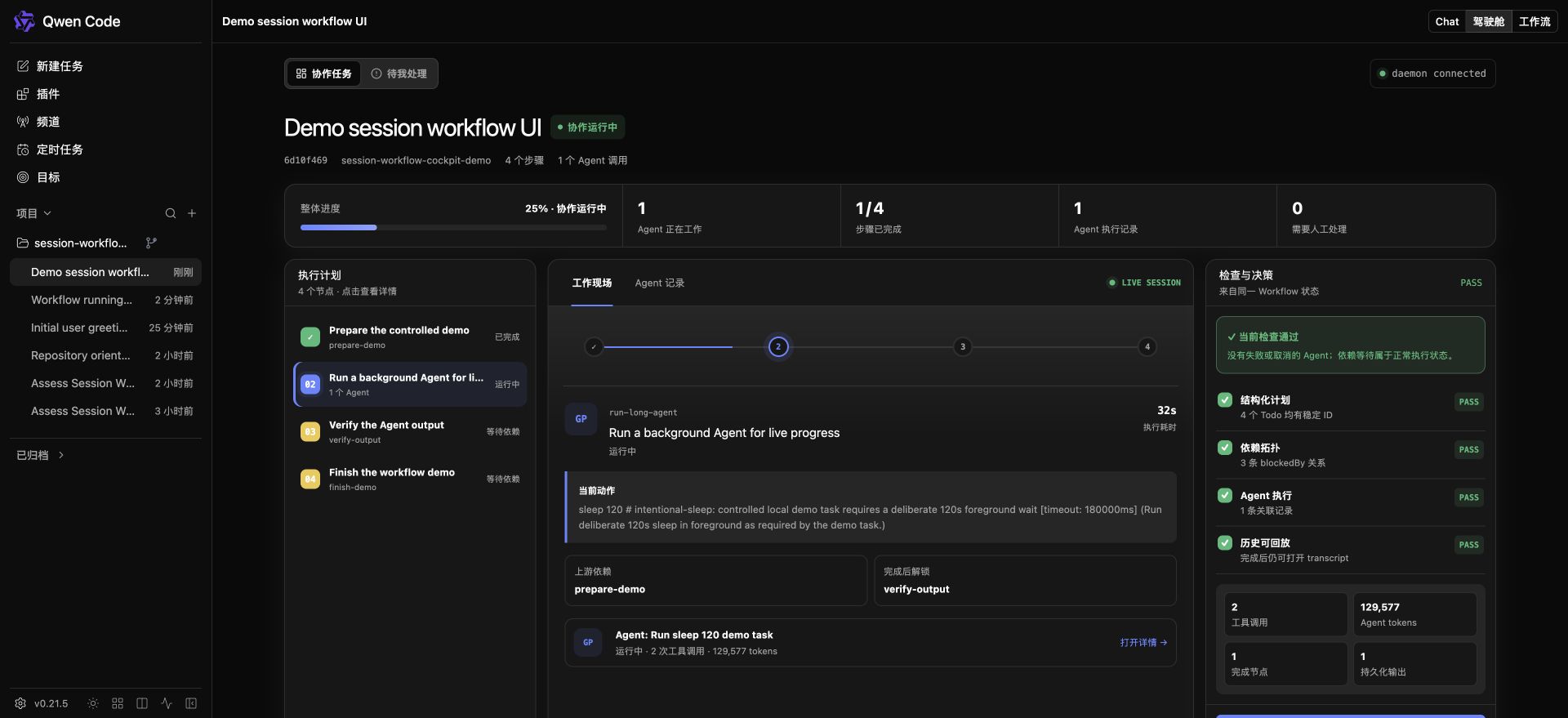This screenshot has height=718, width=1568.
Task: Click the four-squares grid icon in bottom bar
Action: (118, 703)
